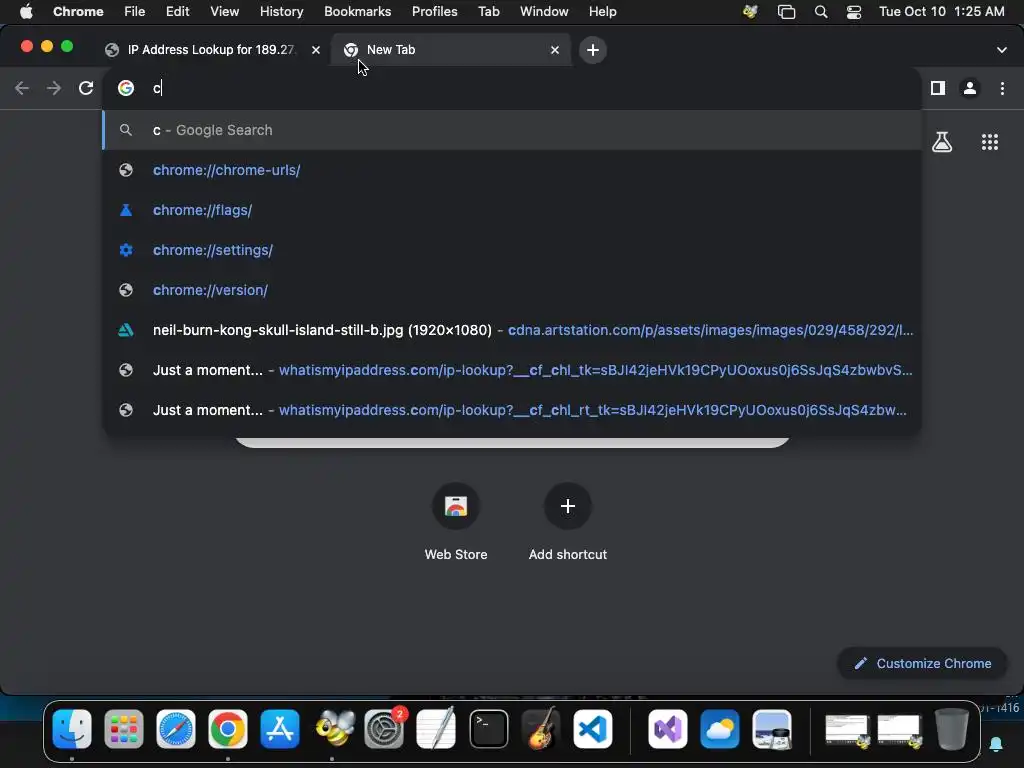Open Preview from the Dock
The image size is (1024, 768).
(x=772, y=729)
